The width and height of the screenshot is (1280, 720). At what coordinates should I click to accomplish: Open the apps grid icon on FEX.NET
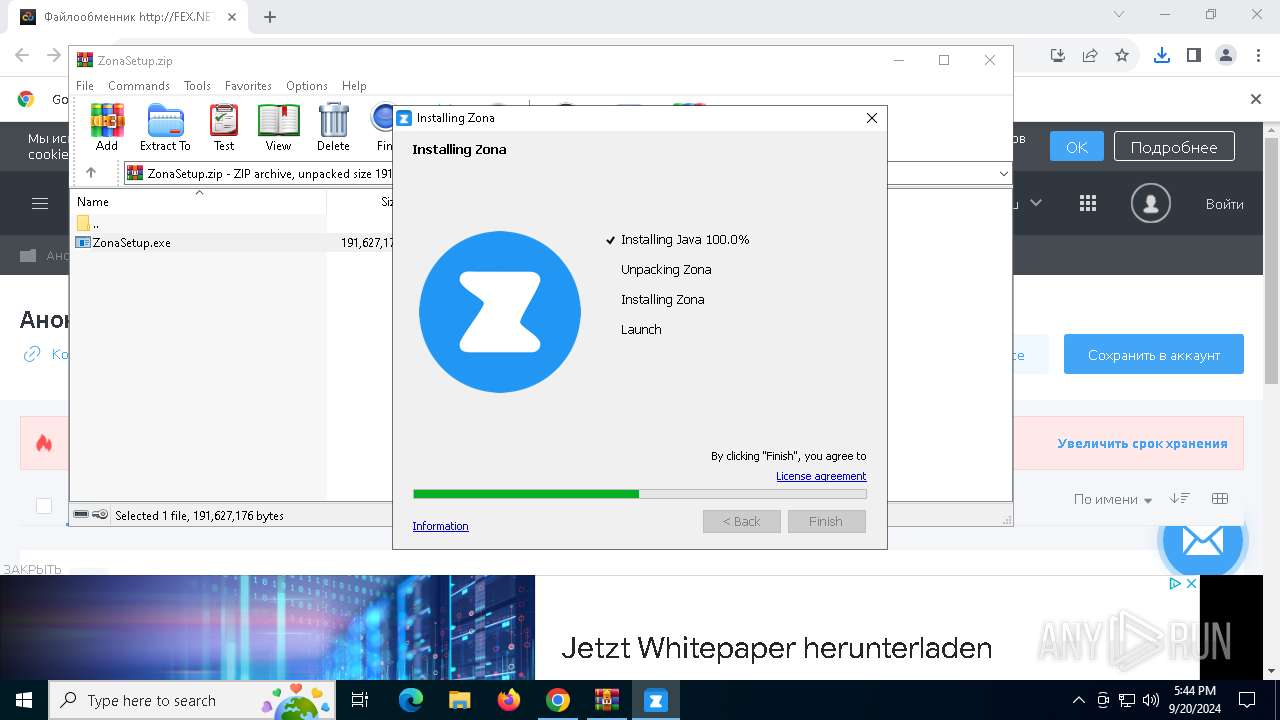(x=1088, y=204)
